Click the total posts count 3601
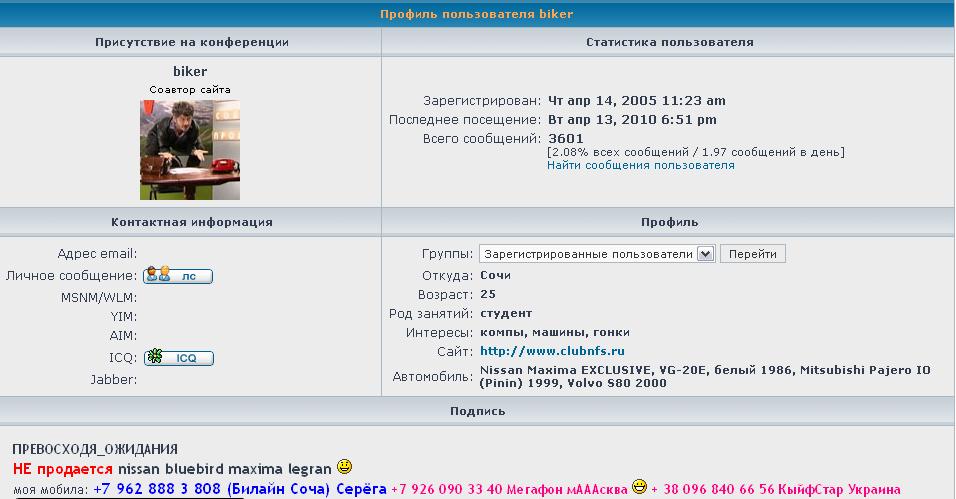The height and width of the screenshot is (499, 956). pyautogui.click(x=565, y=138)
